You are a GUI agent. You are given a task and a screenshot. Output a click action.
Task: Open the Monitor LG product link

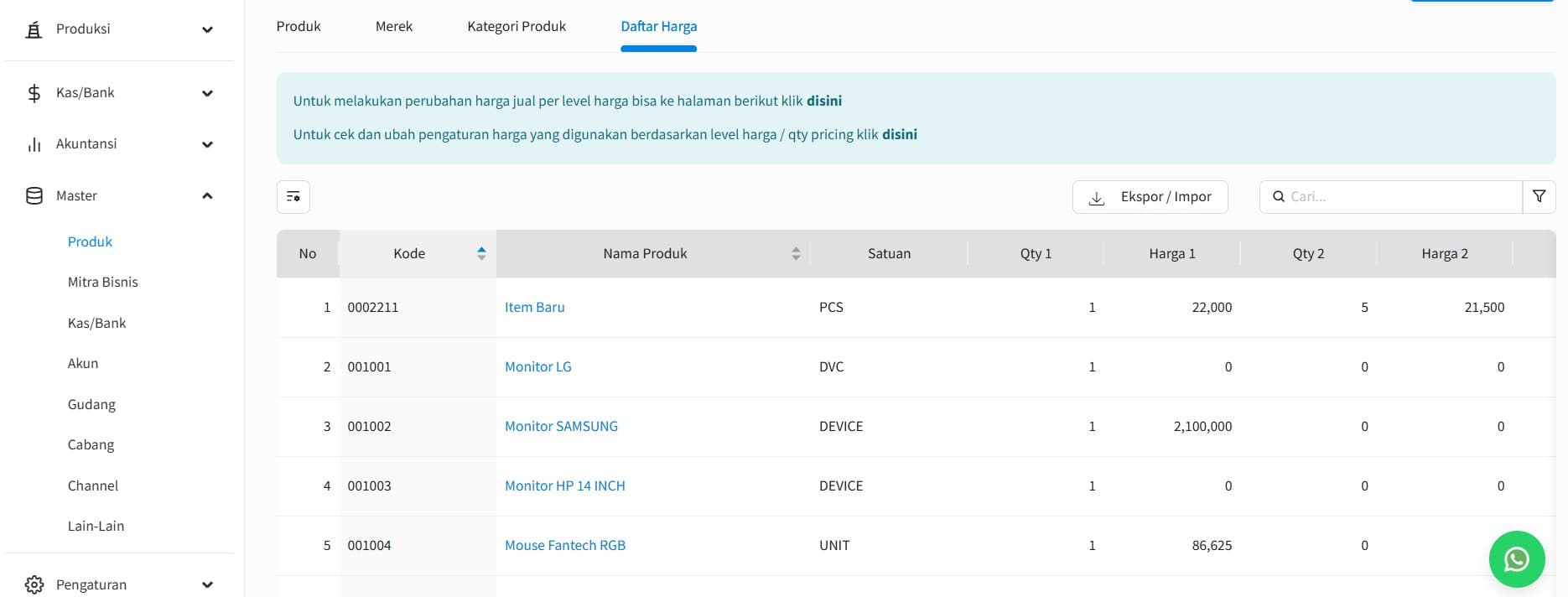click(538, 366)
